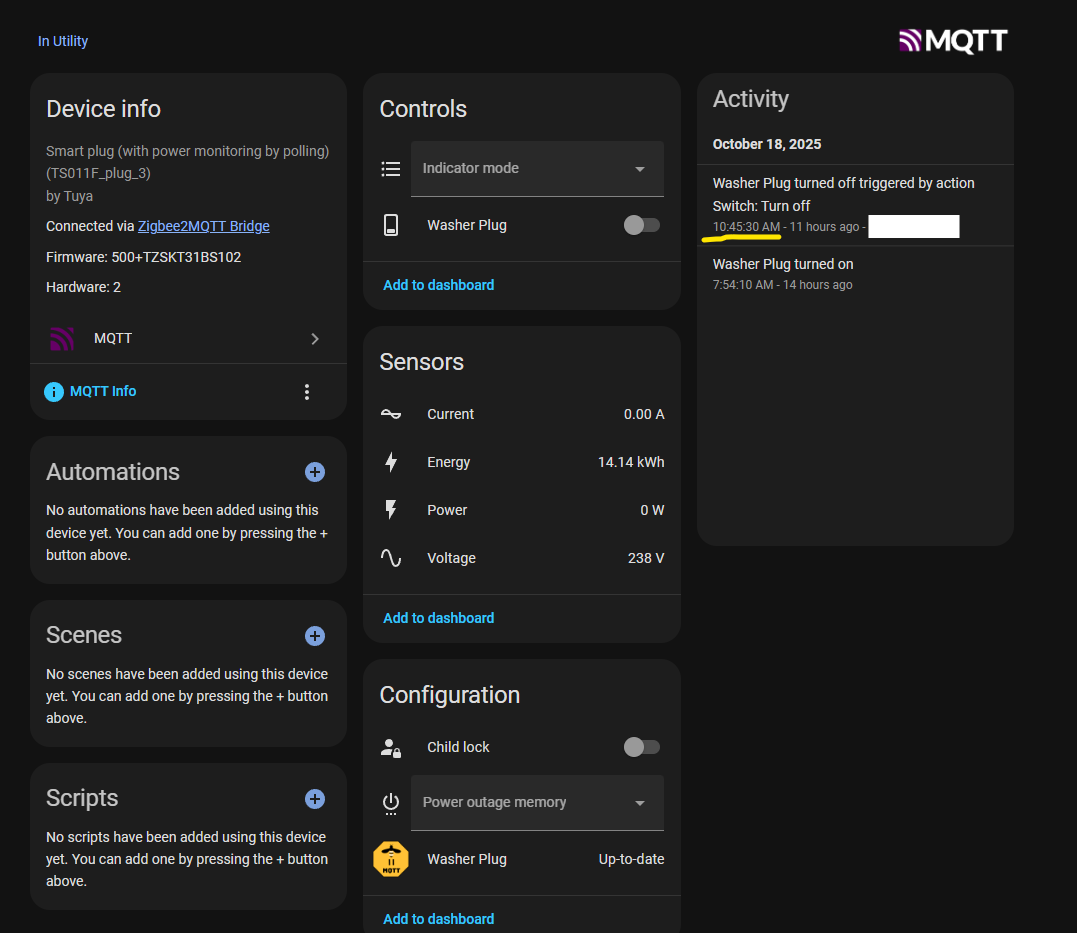The height and width of the screenshot is (933, 1077).
Task: Enable the Child lock toggle
Action: click(x=641, y=747)
